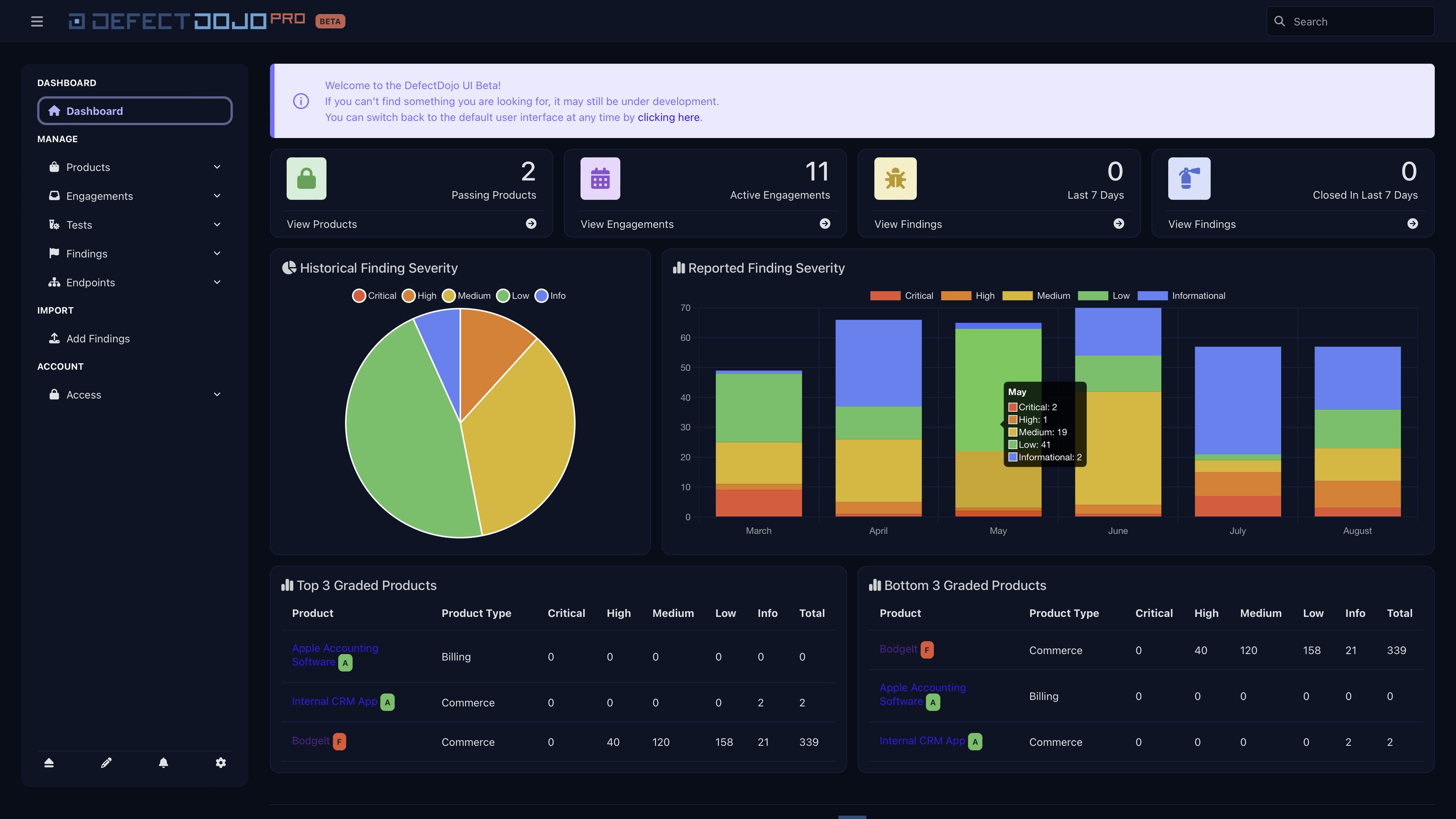Toggle Critical series in pie chart legend
Screen dimensions: 1456x819
pos(374,296)
